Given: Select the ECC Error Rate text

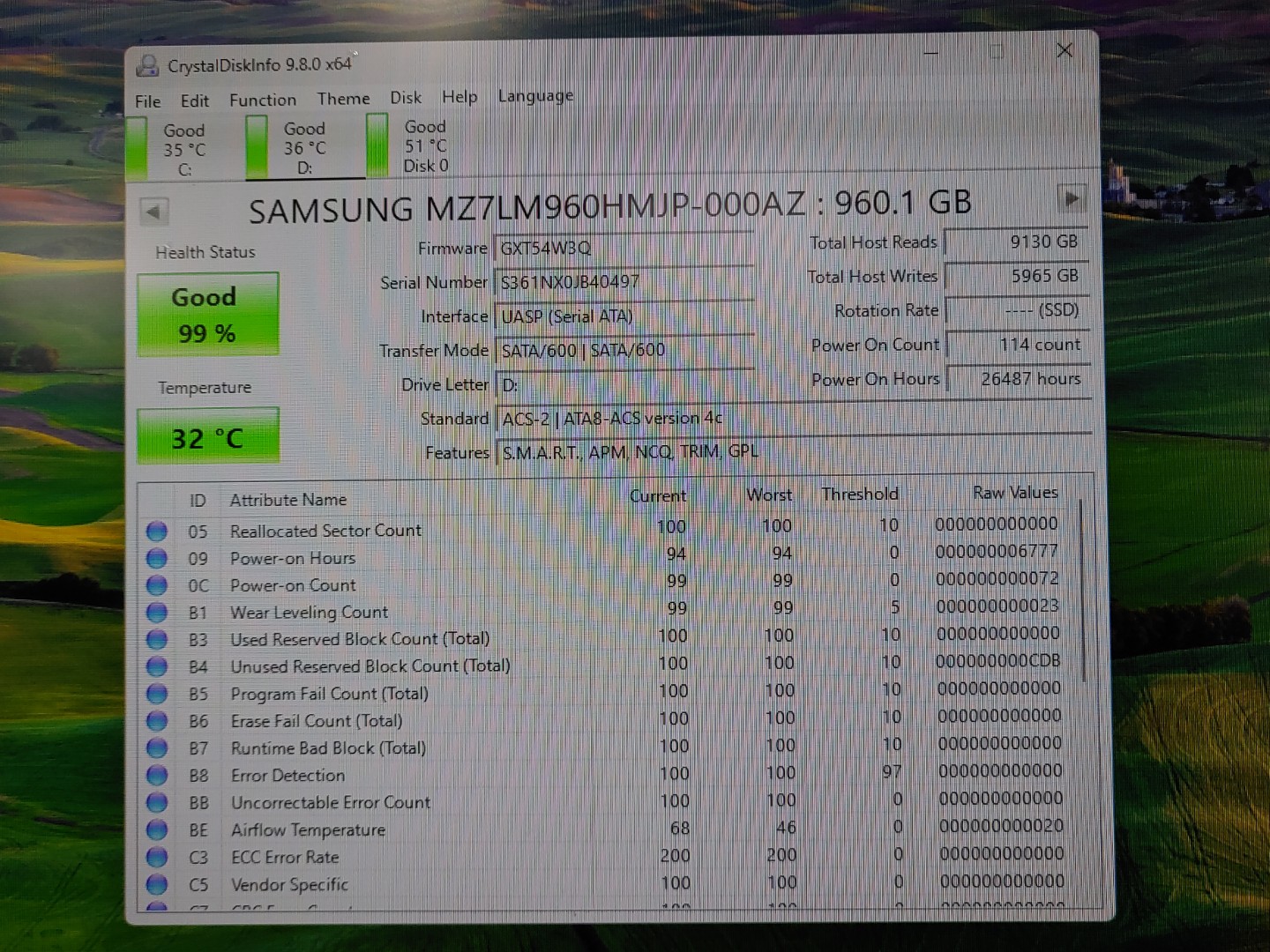Looking at the screenshot, I should pyautogui.click(x=285, y=858).
